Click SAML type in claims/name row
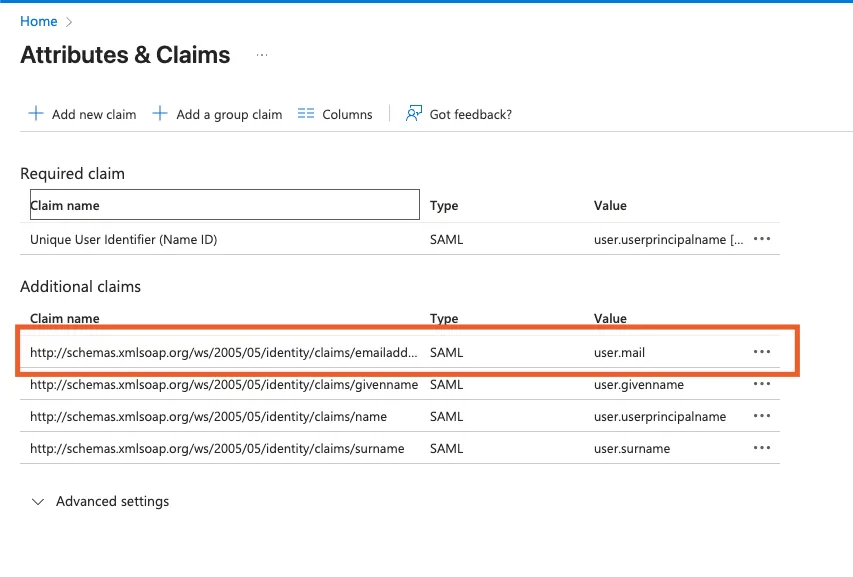The image size is (853, 577). pyautogui.click(x=447, y=417)
